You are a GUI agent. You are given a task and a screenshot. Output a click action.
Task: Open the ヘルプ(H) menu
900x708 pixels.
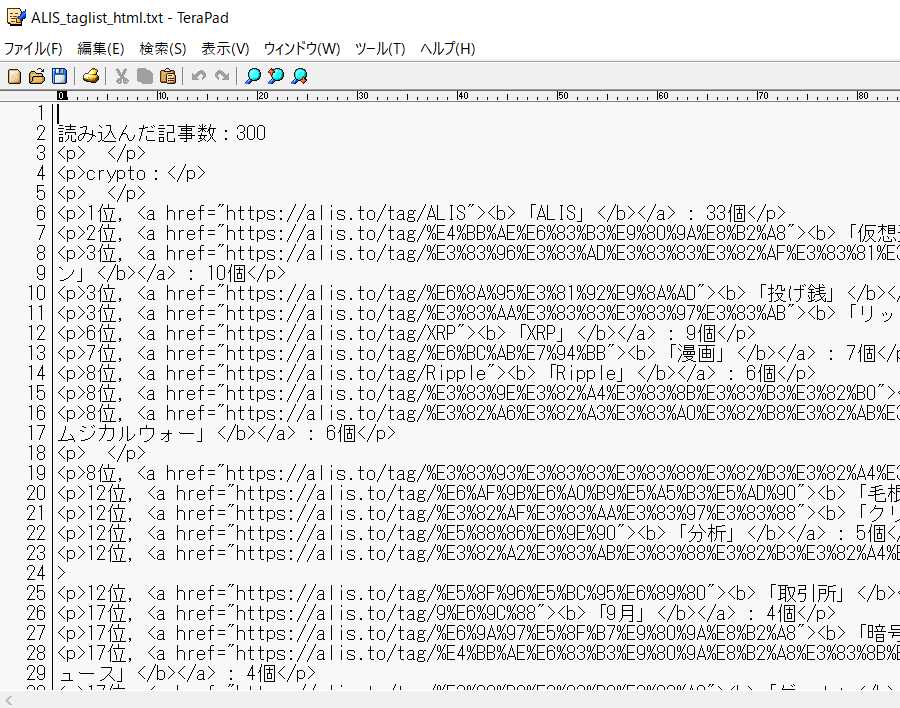[447, 49]
